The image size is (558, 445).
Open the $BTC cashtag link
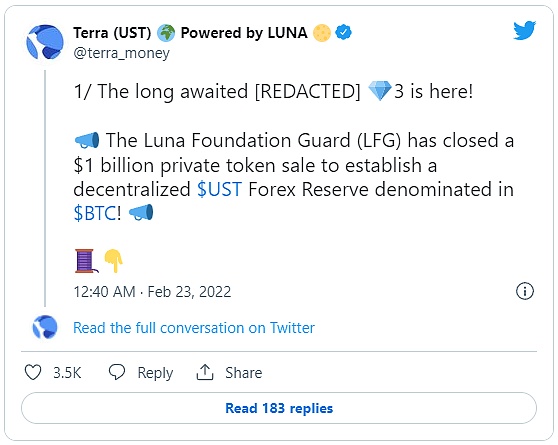(x=95, y=213)
